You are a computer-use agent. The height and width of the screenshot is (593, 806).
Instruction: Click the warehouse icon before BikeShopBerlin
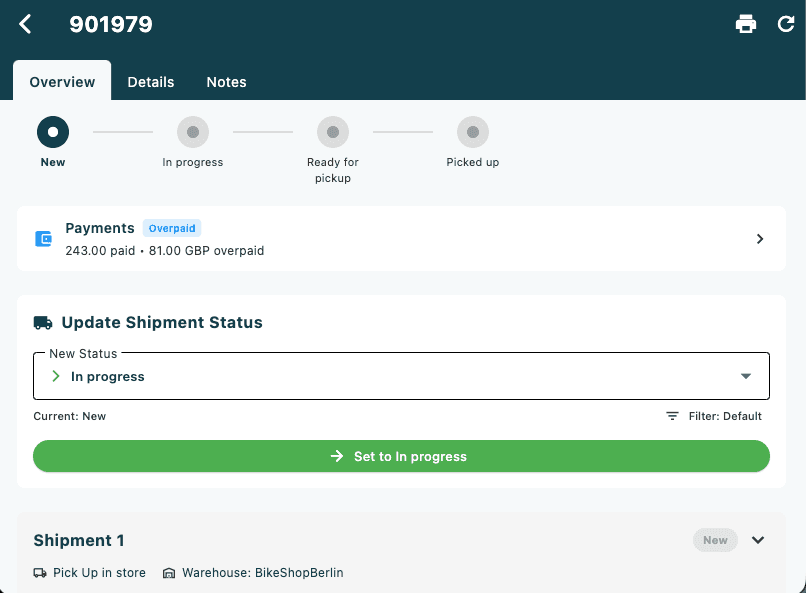[169, 573]
